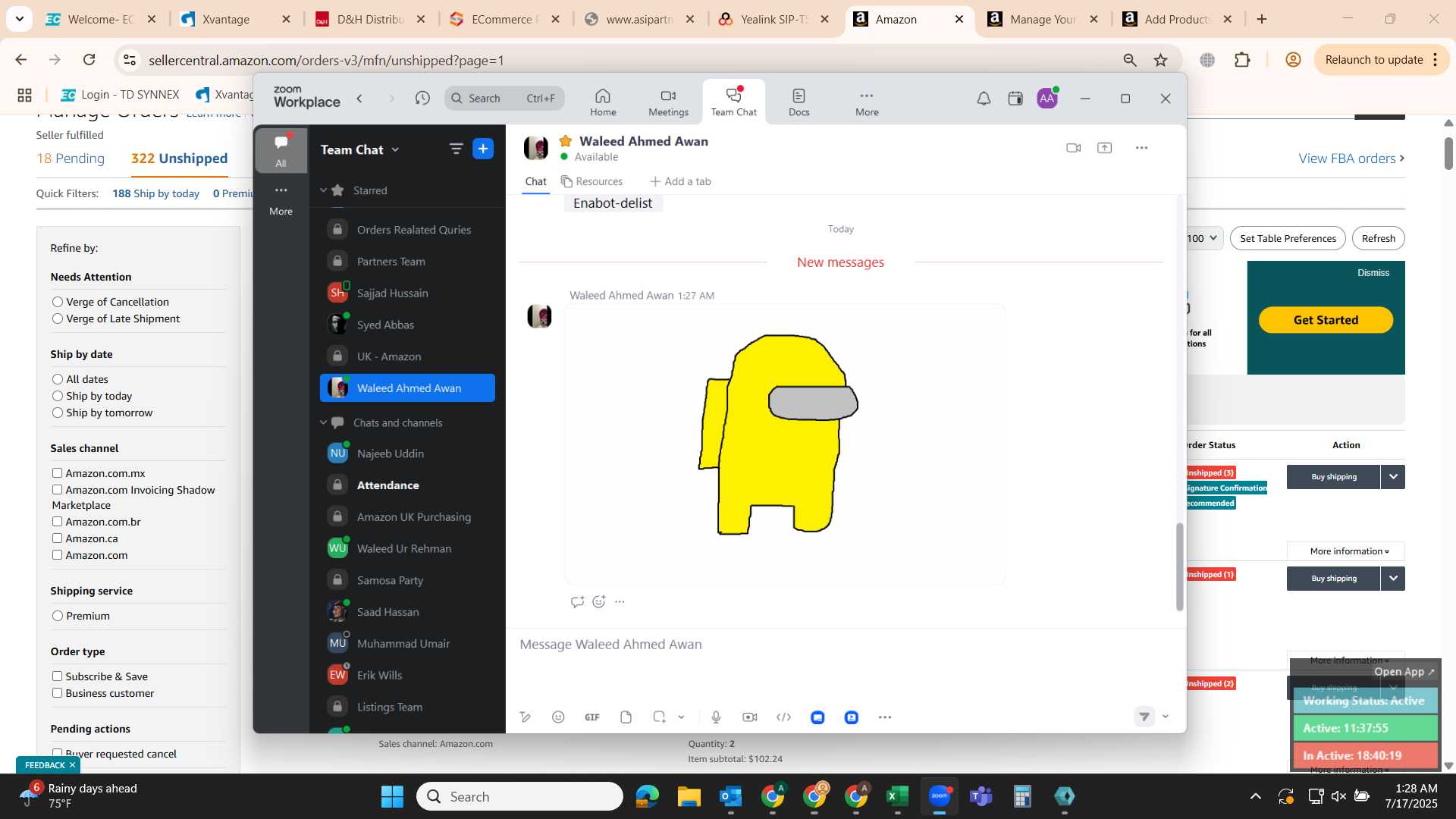Open Chrome extensions puzzle icon
Screen dimensions: 1456x819
coord(1242,60)
